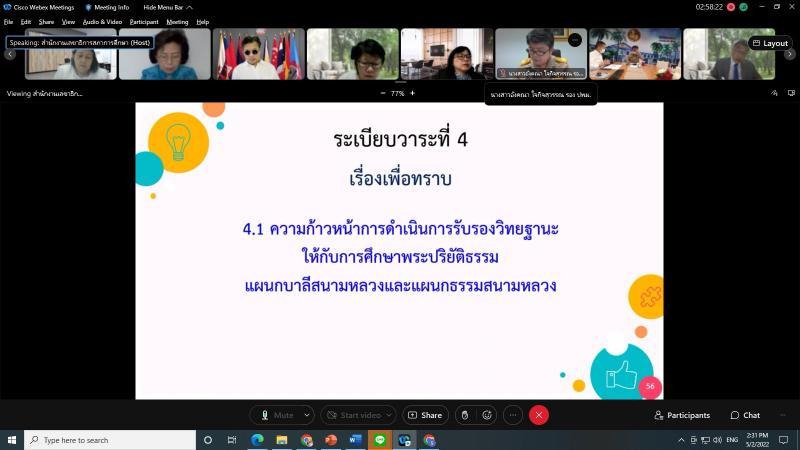Open the Layout options
The image size is (800, 450).
point(770,43)
